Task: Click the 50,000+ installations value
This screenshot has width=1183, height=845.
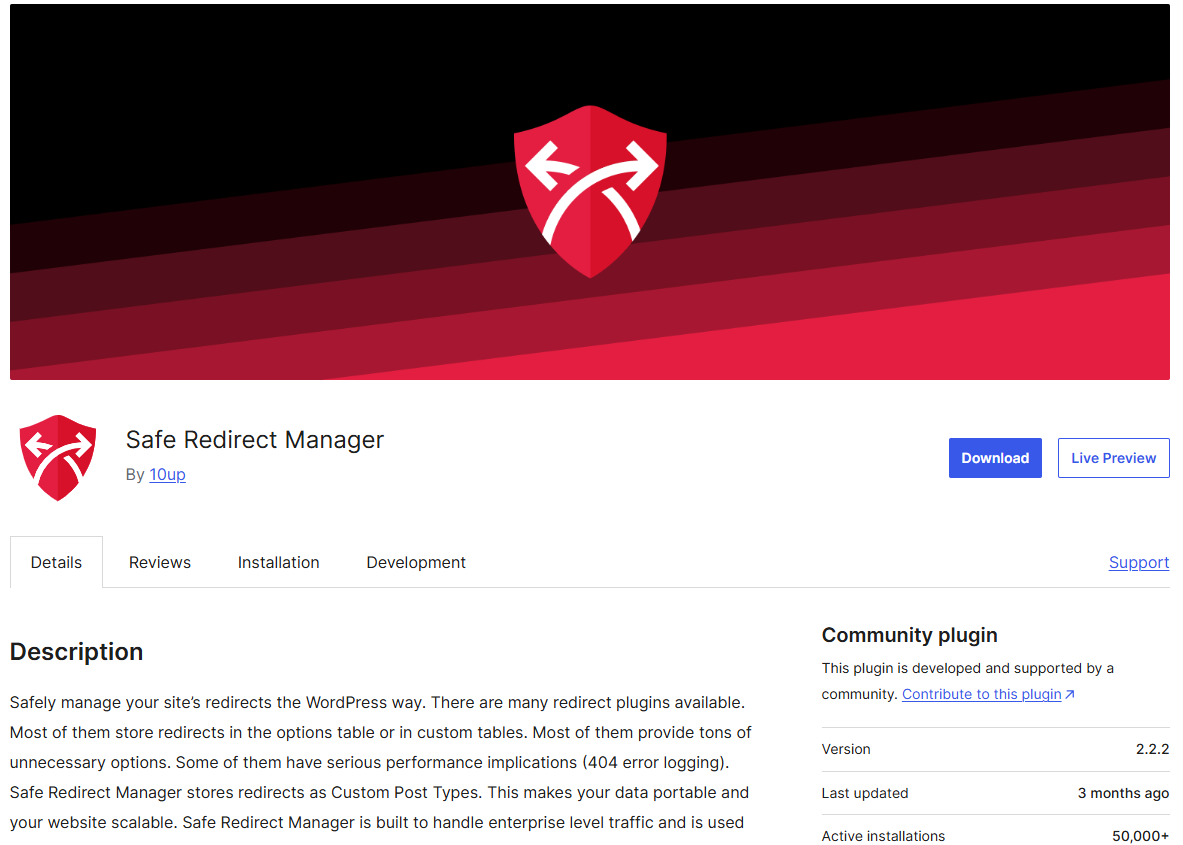Action: pos(1141,836)
